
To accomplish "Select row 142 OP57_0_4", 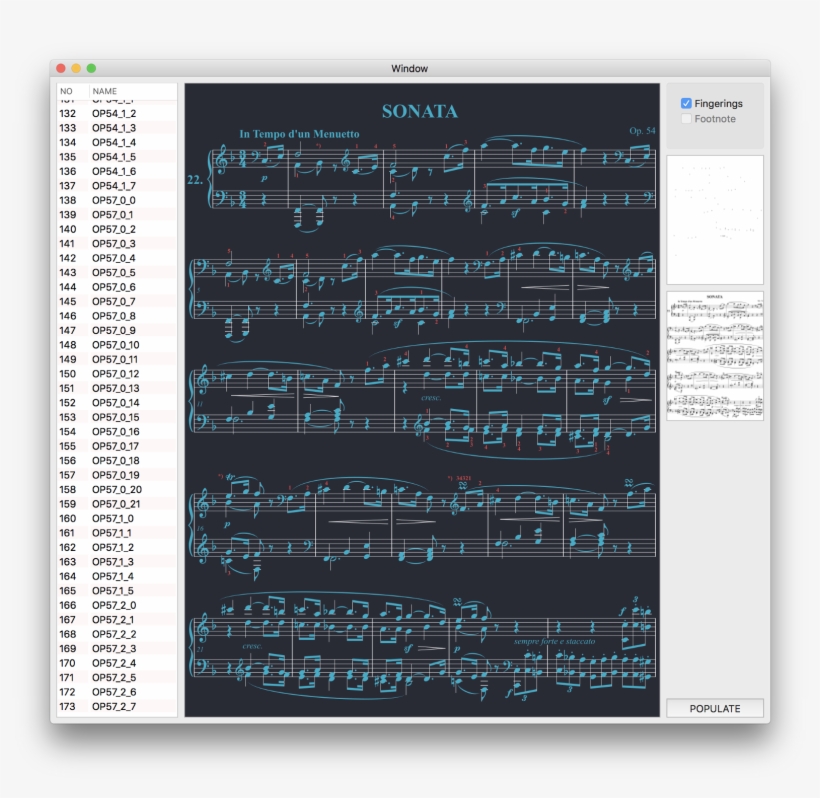I will click(117, 258).
